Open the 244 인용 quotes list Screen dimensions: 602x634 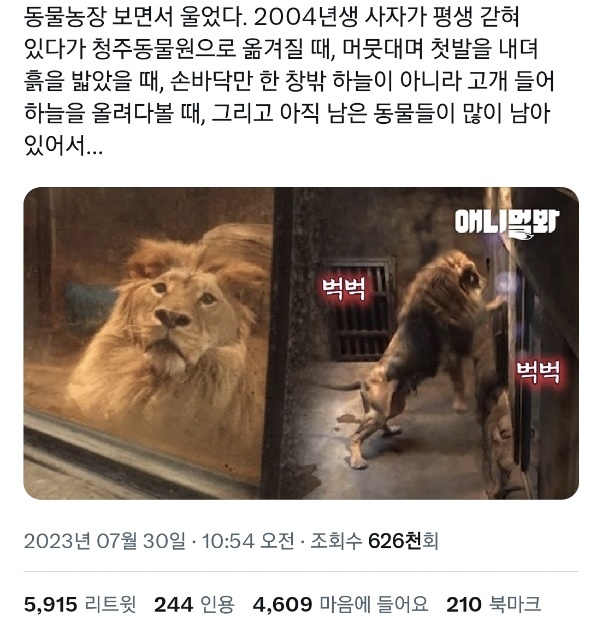tap(194, 604)
